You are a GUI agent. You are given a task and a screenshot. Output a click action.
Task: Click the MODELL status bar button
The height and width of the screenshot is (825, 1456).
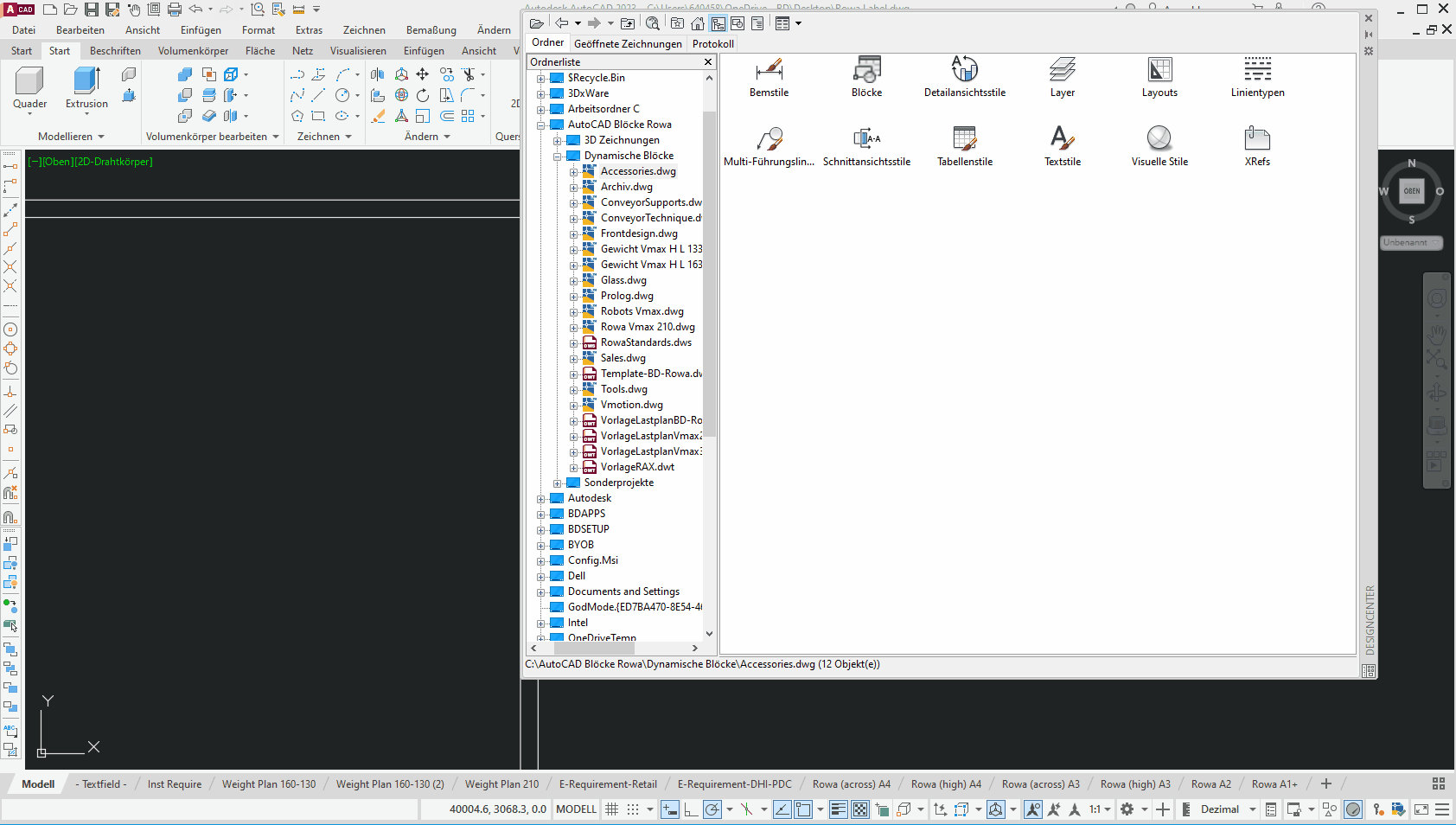tap(576, 809)
